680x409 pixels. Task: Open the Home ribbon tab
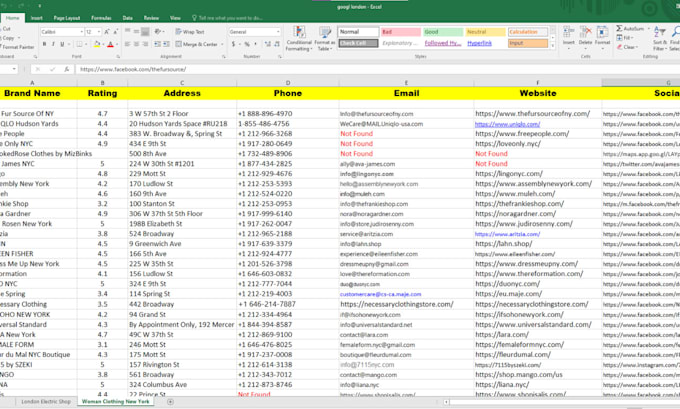click(x=13, y=18)
